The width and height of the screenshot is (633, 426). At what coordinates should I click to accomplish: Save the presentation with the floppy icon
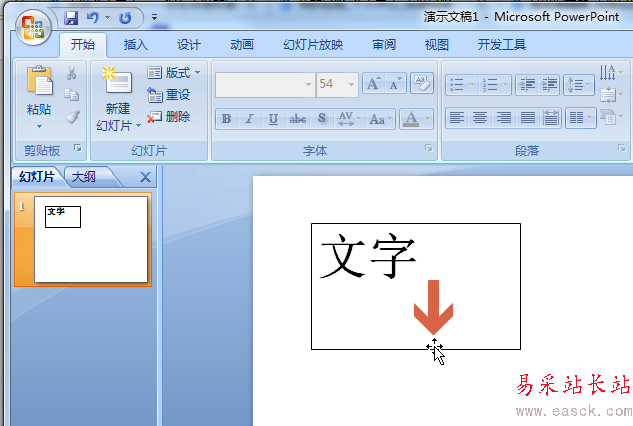click(x=71, y=18)
